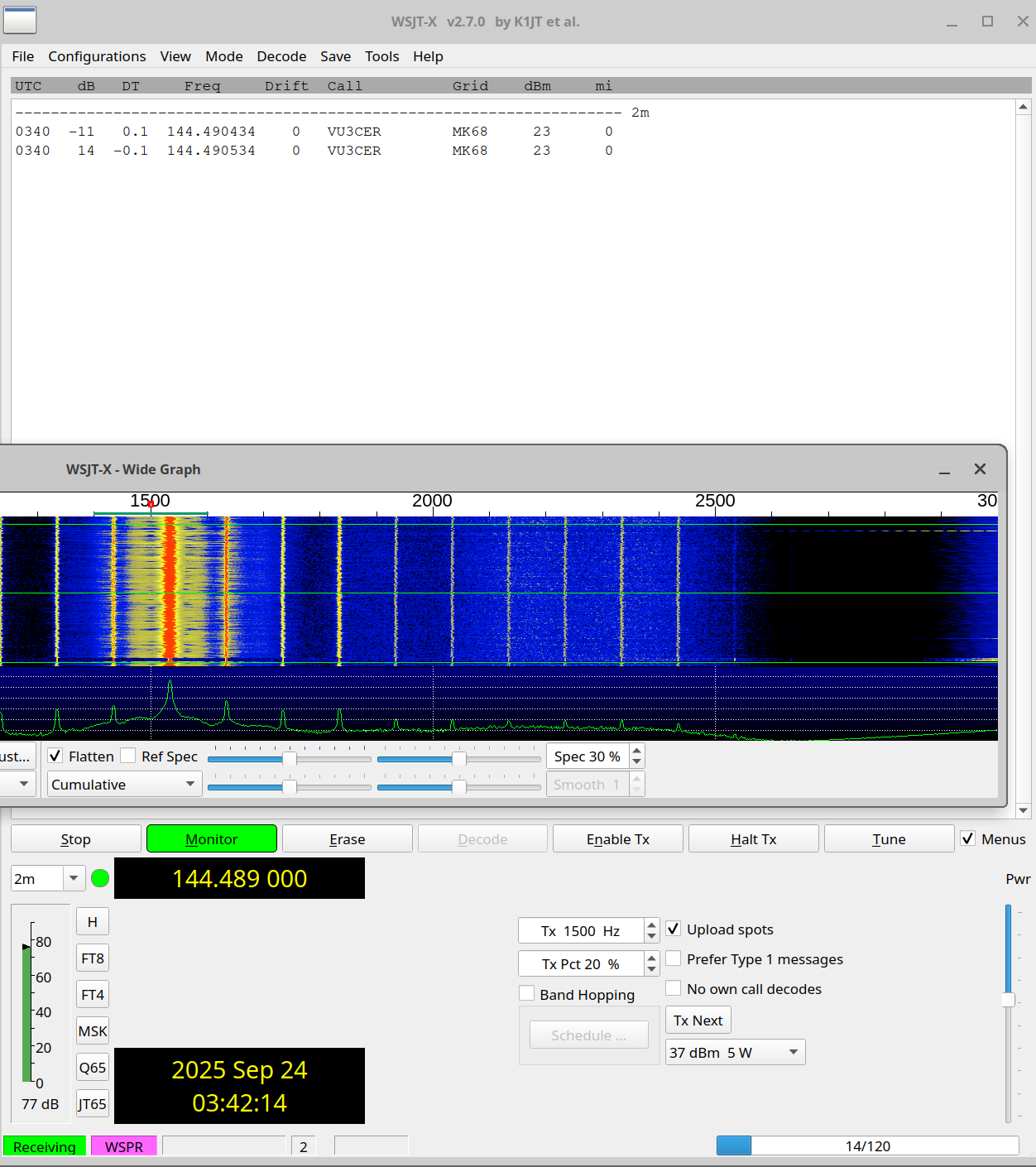Click the 144.489 000 frequency display
Screen dimensions: 1036x1167
point(239,878)
